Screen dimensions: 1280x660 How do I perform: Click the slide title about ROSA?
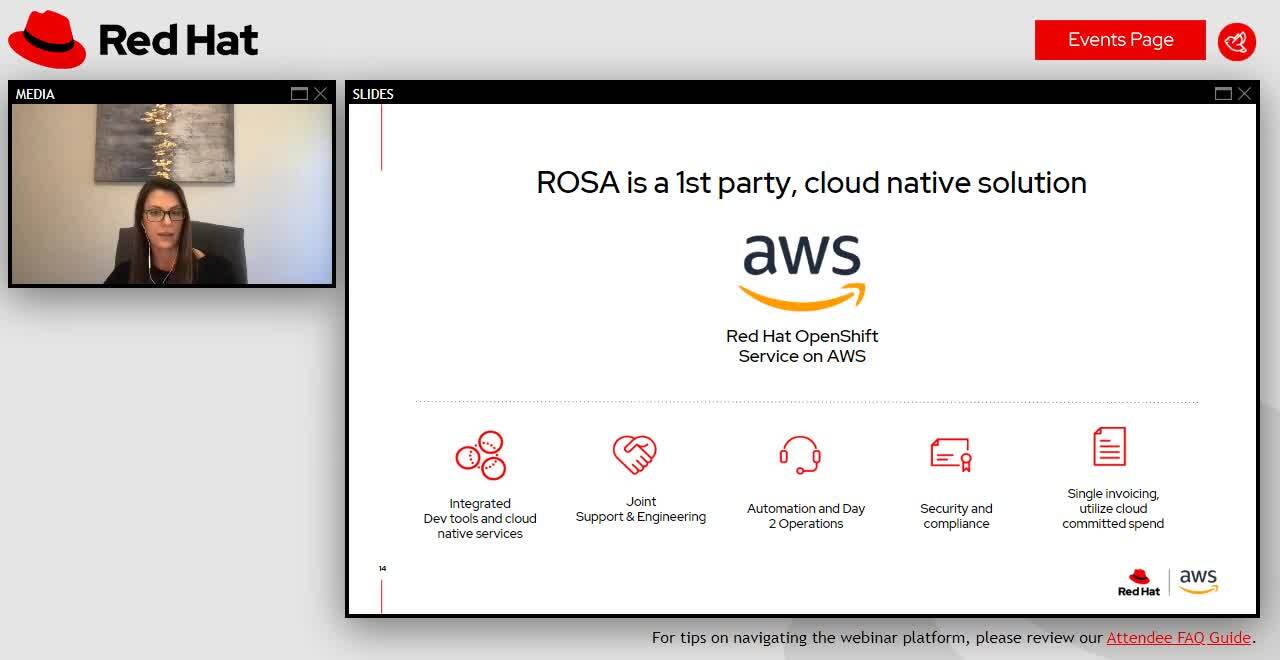pos(811,183)
